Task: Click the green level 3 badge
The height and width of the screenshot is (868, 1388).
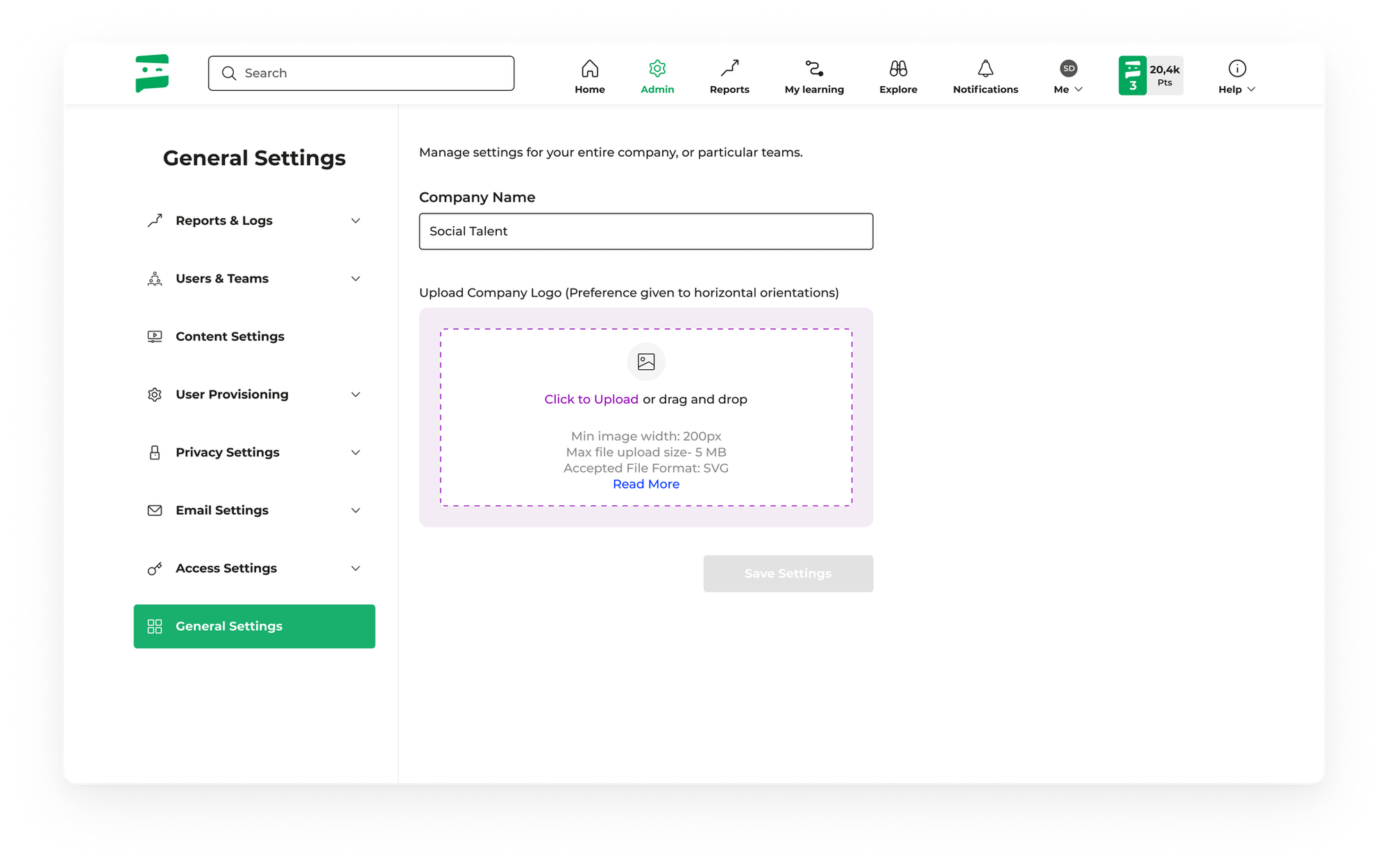Action: pyautogui.click(x=1133, y=75)
